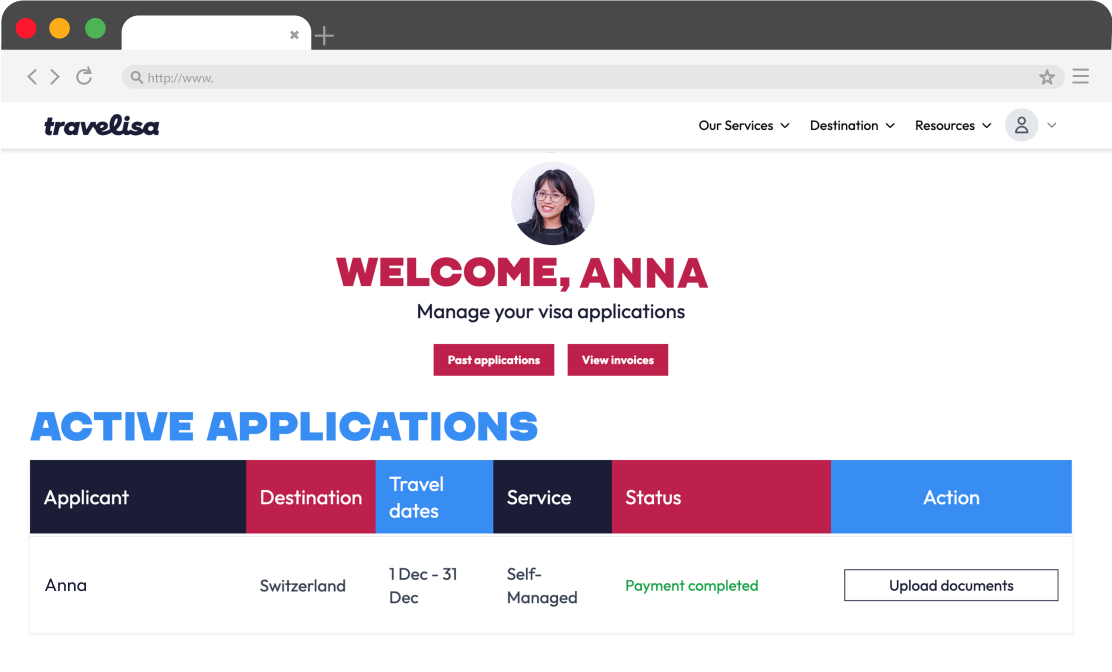Open a new browser tab

pos(324,36)
